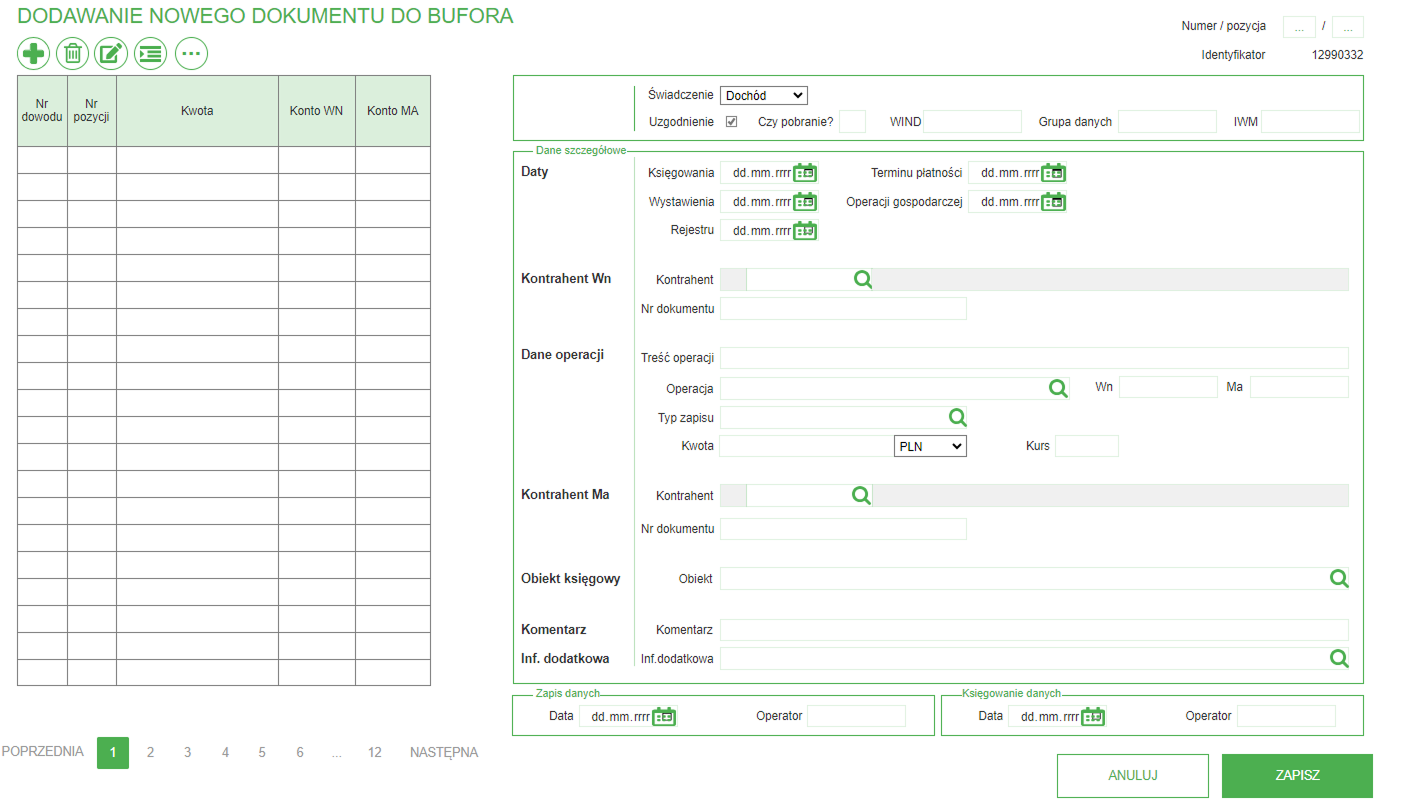1410x812 pixels.
Task: Open calendar for Księgowania date
Action: [x=806, y=173]
